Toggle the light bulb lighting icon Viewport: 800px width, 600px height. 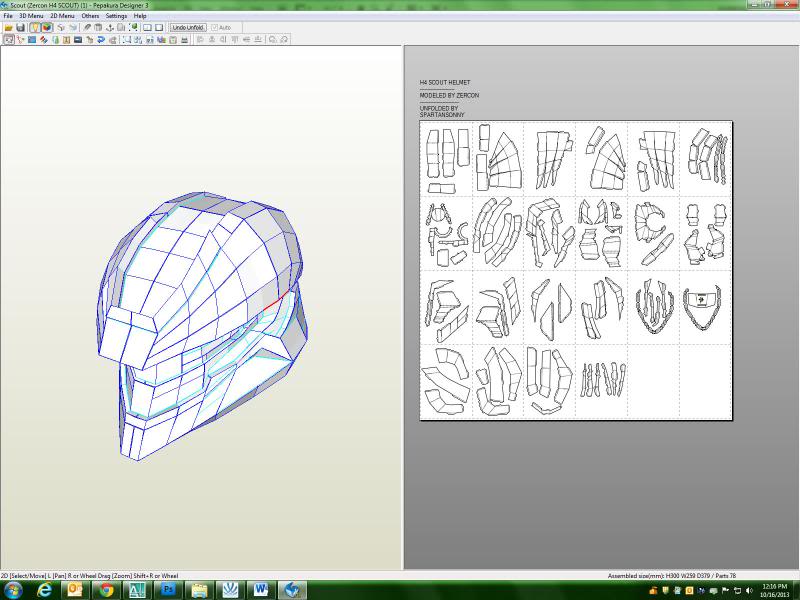(x=35, y=28)
